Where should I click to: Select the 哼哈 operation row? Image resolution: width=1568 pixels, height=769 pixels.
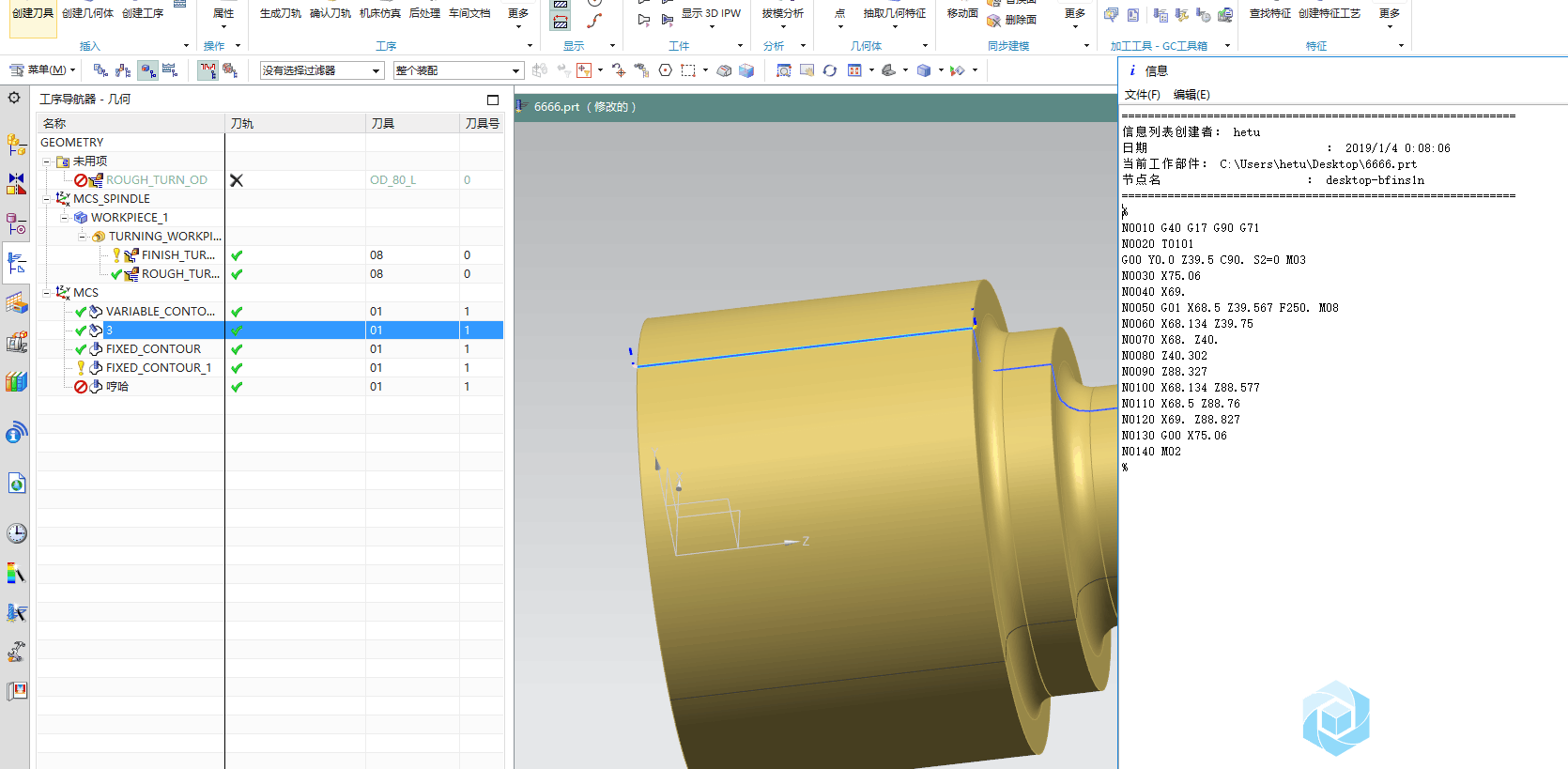tap(270, 387)
